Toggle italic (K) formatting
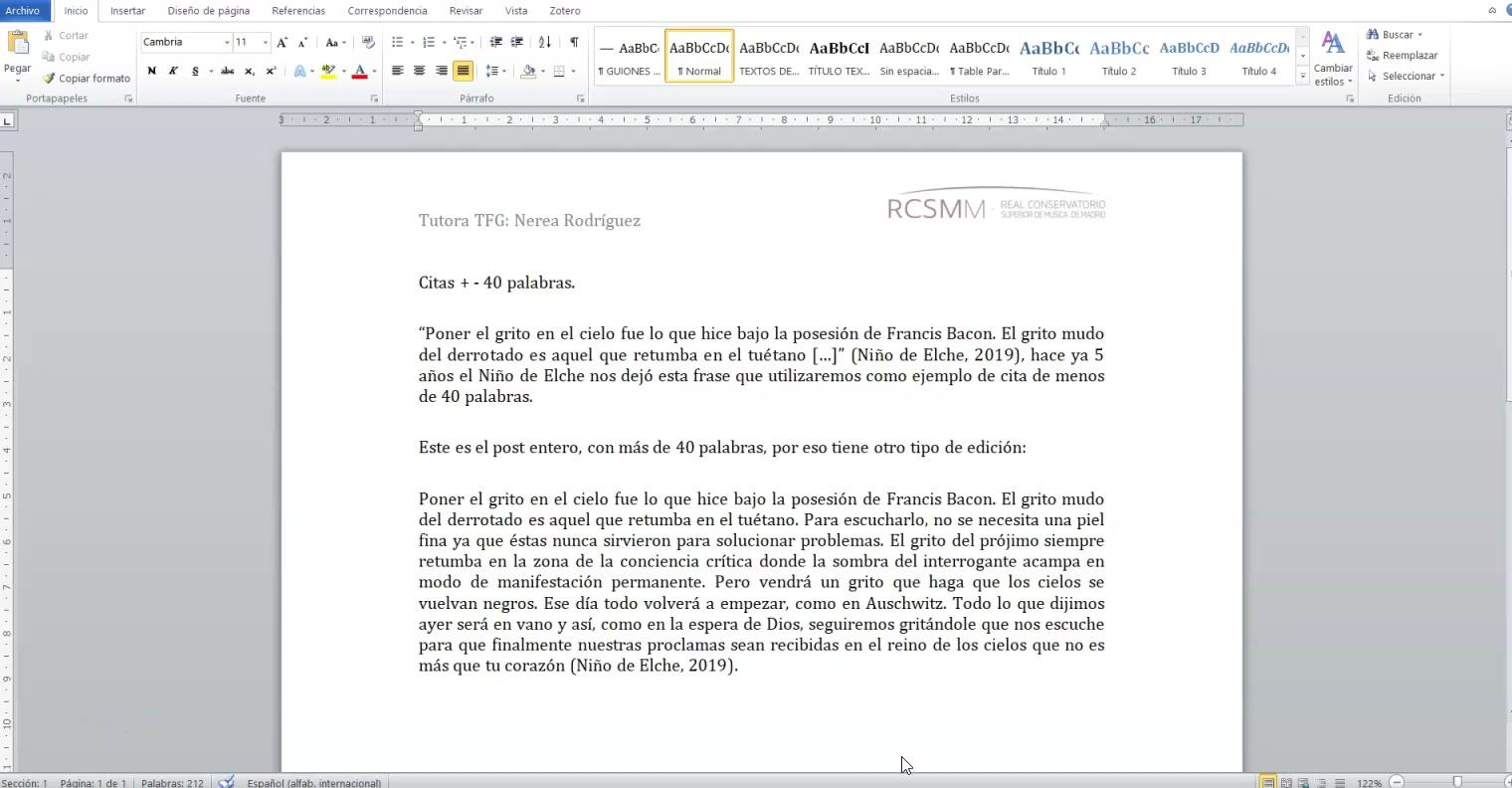The image size is (1512, 788). point(173,72)
